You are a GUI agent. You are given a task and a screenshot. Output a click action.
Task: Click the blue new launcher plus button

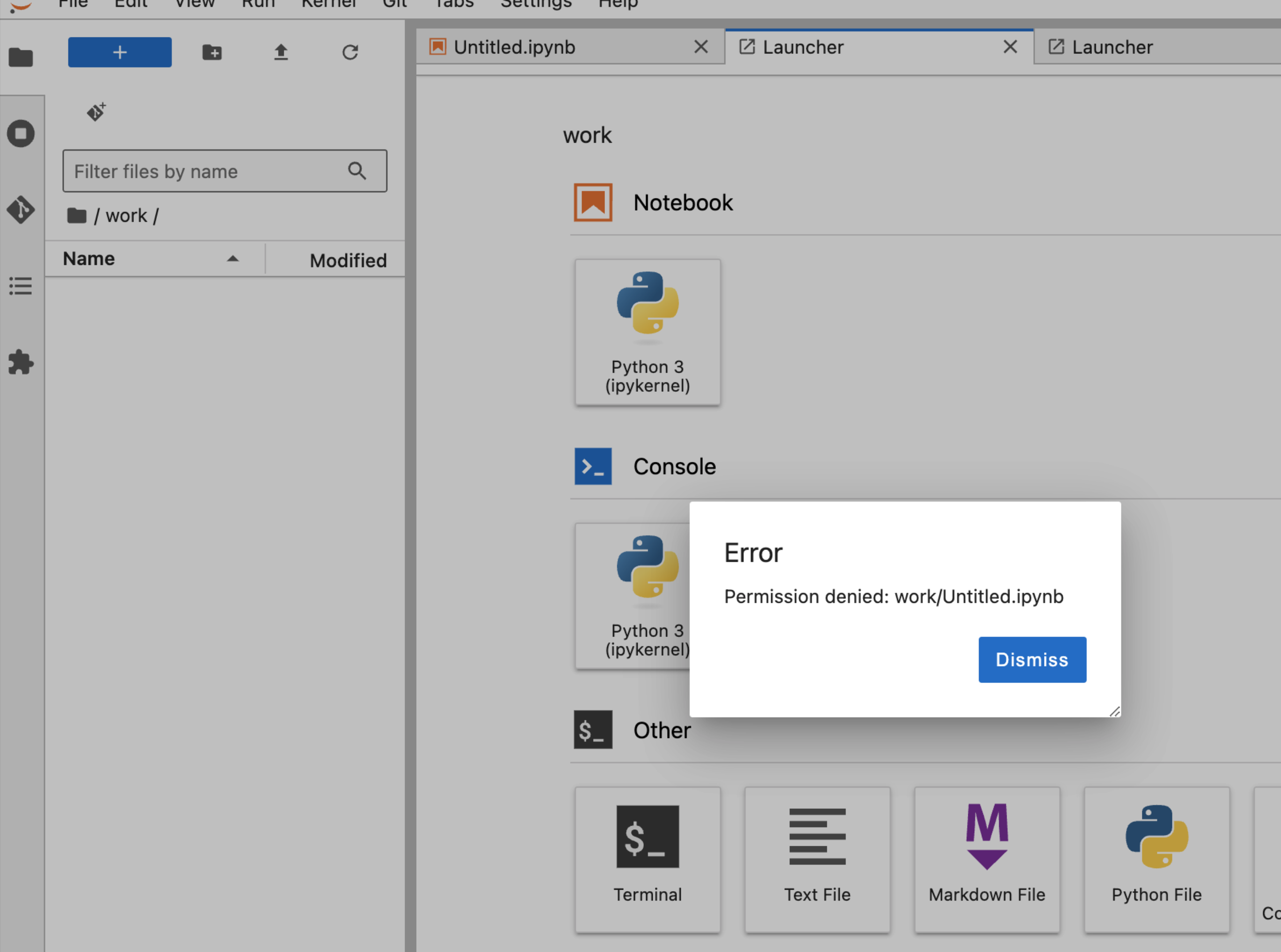[119, 52]
